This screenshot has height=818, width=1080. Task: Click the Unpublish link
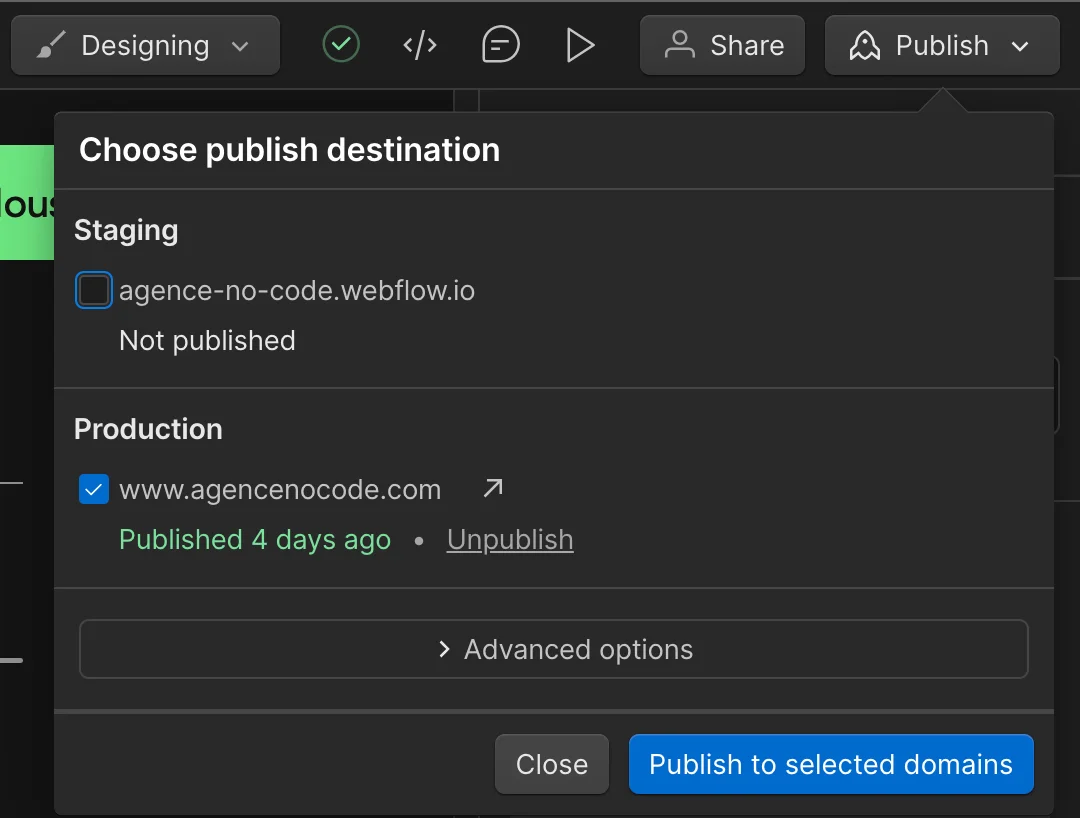510,540
